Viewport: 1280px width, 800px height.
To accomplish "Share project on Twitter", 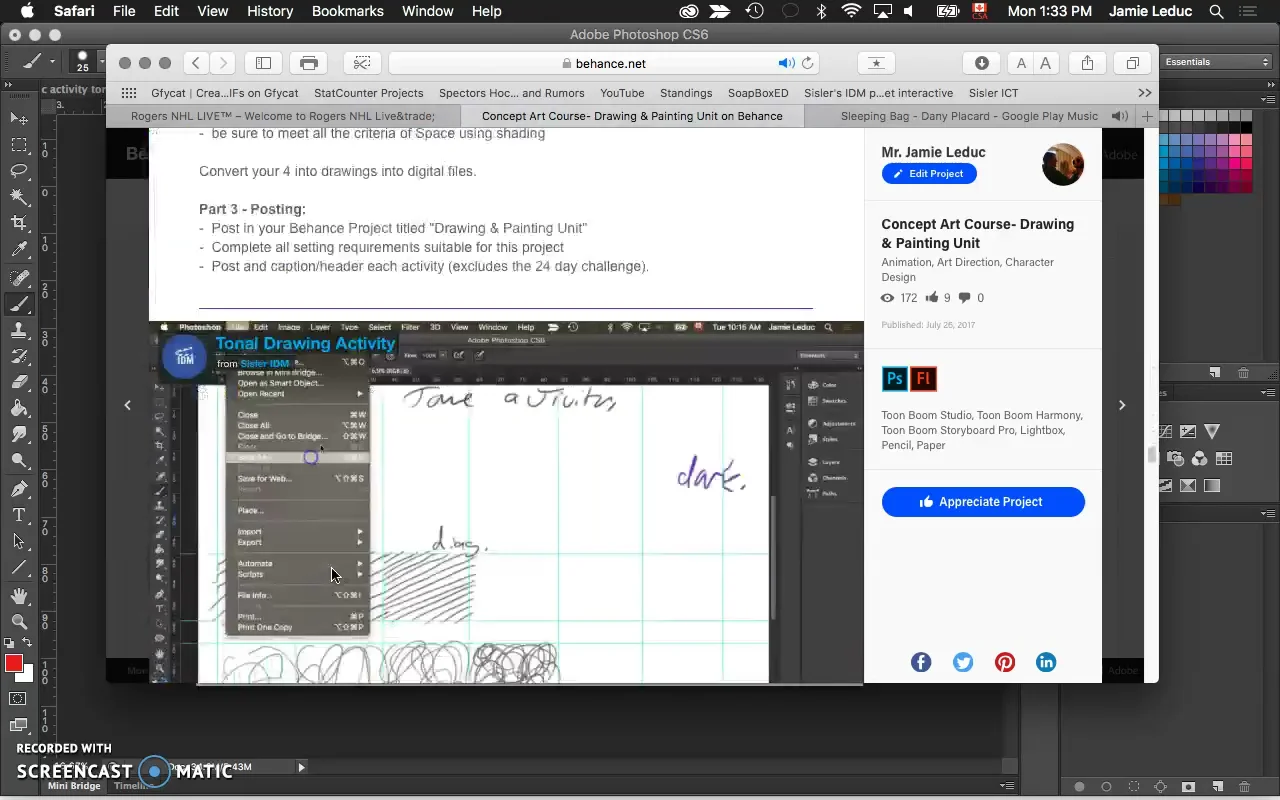I will coord(963,662).
